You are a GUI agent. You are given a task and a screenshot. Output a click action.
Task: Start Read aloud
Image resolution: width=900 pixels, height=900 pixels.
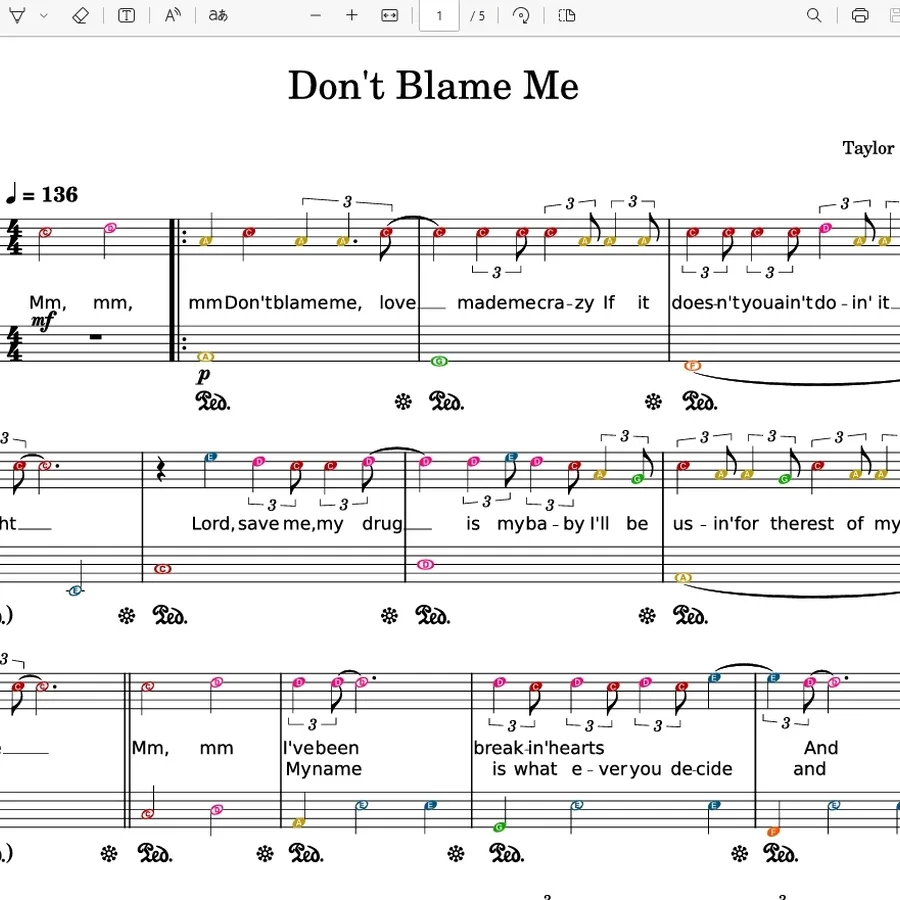pyautogui.click(x=172, y=15)
